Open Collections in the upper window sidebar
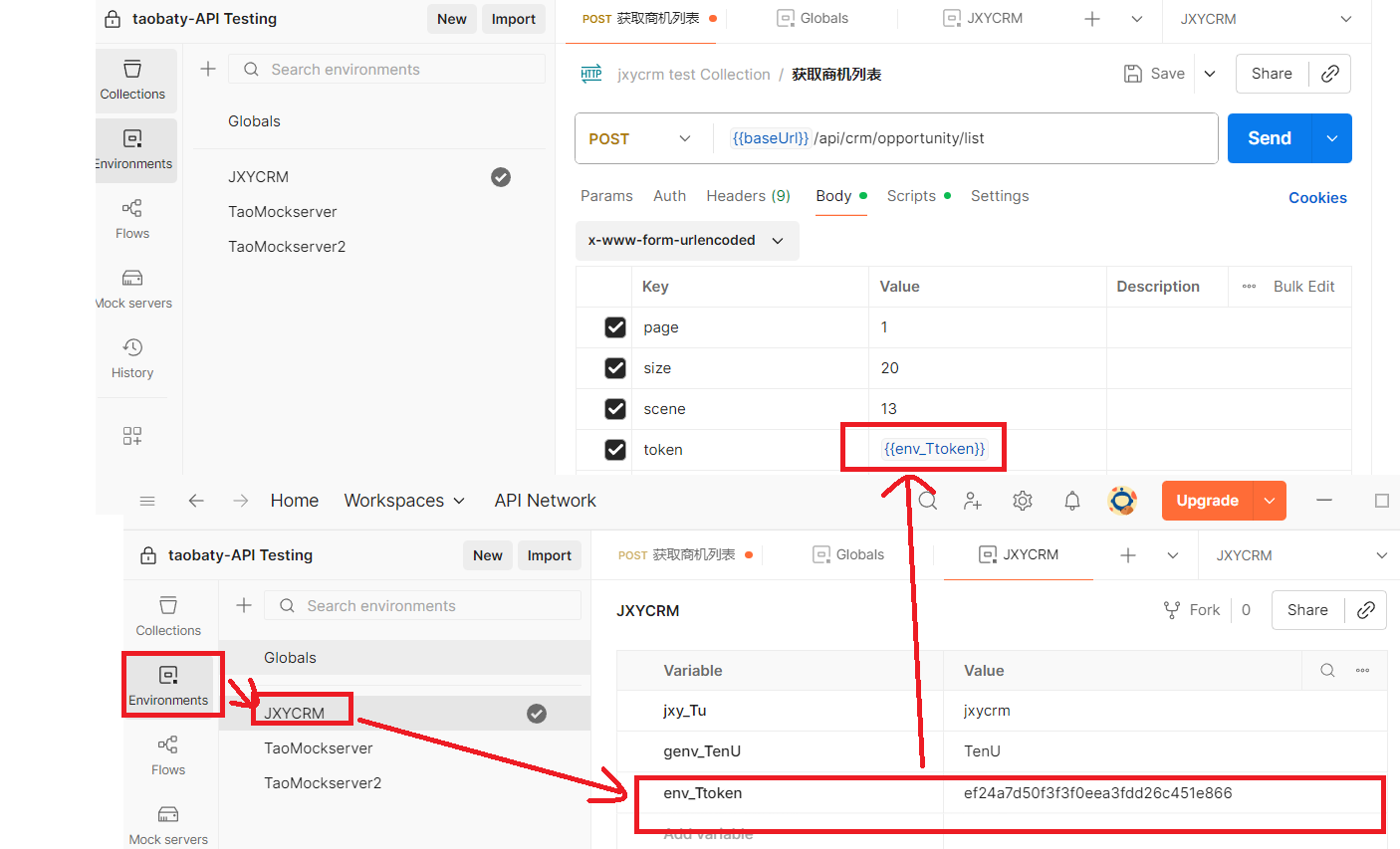1400x849 pixels. click(132, 80)
